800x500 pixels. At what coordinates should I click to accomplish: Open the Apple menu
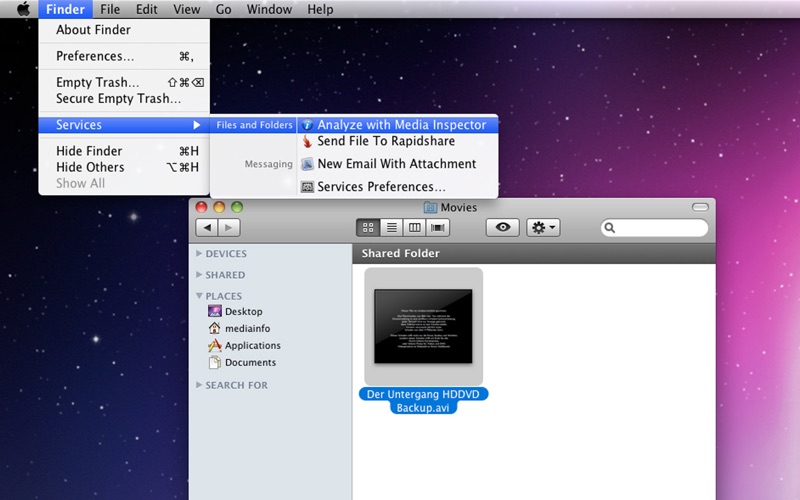pos(22,9)
